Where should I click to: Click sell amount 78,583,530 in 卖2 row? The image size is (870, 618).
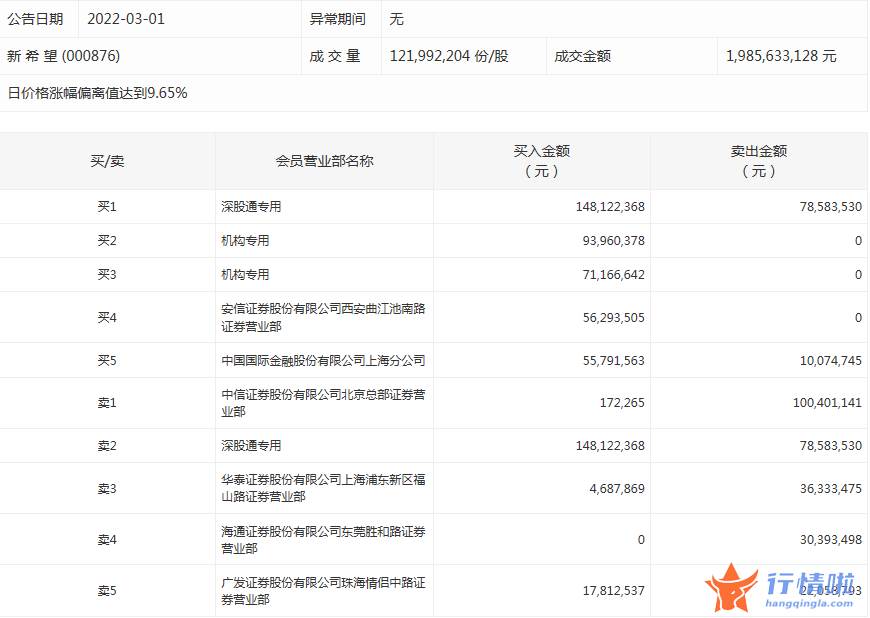(831, 446)
